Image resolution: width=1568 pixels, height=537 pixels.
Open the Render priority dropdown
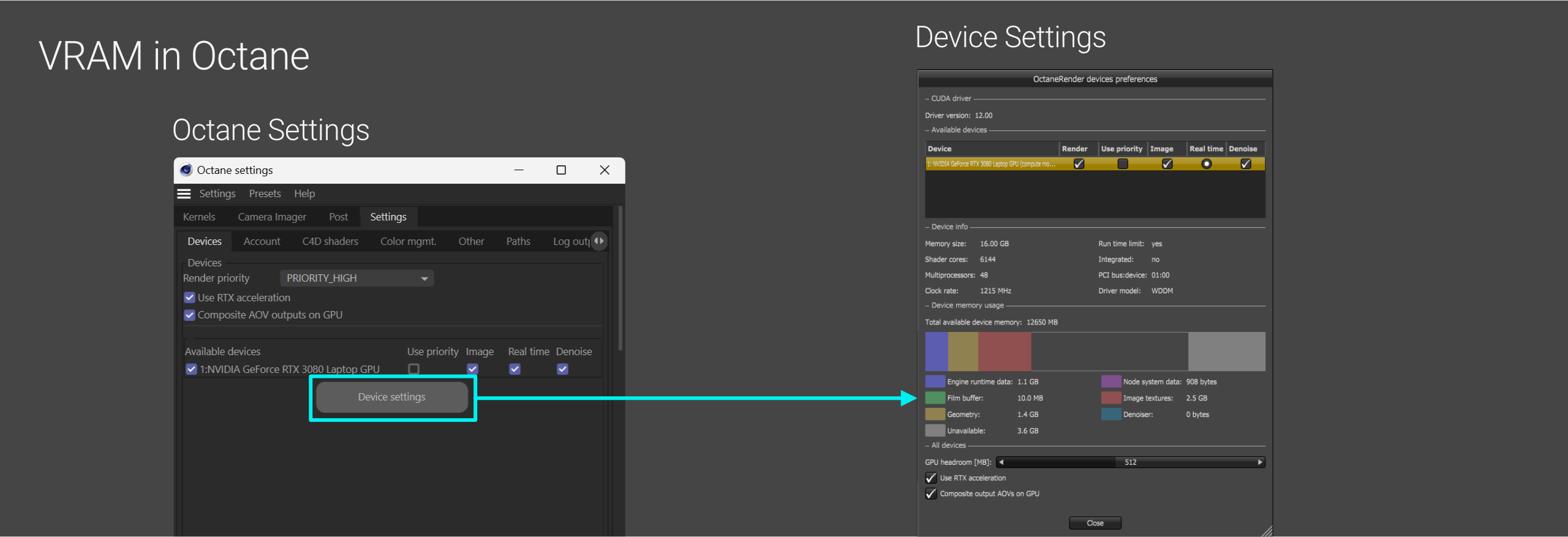[x=356, y=279]
